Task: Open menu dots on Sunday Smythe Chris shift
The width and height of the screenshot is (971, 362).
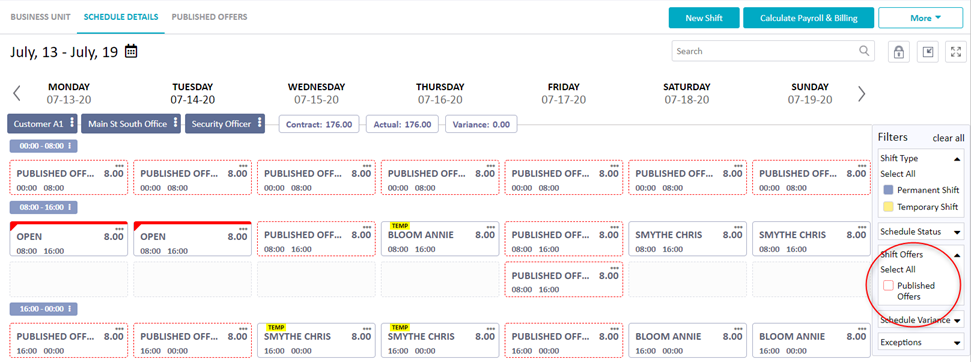Action: [x=863, y=227]
